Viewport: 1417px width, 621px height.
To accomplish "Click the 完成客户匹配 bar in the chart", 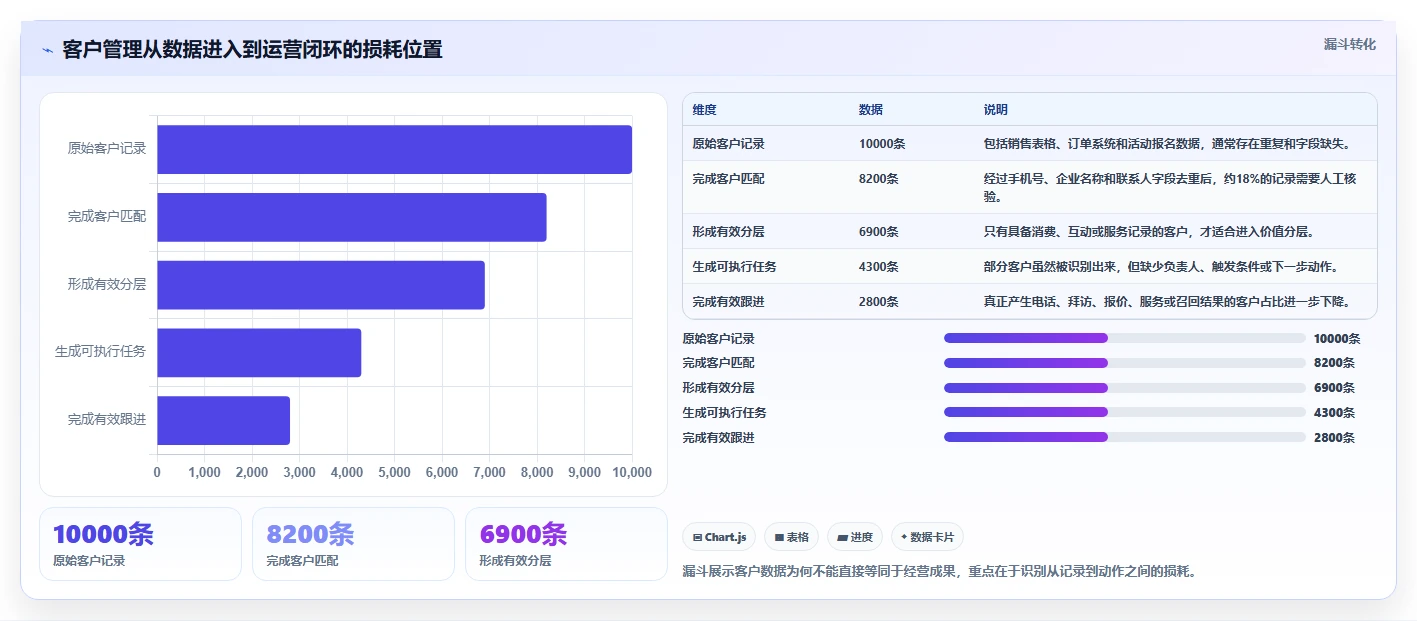I will point(352,217).
